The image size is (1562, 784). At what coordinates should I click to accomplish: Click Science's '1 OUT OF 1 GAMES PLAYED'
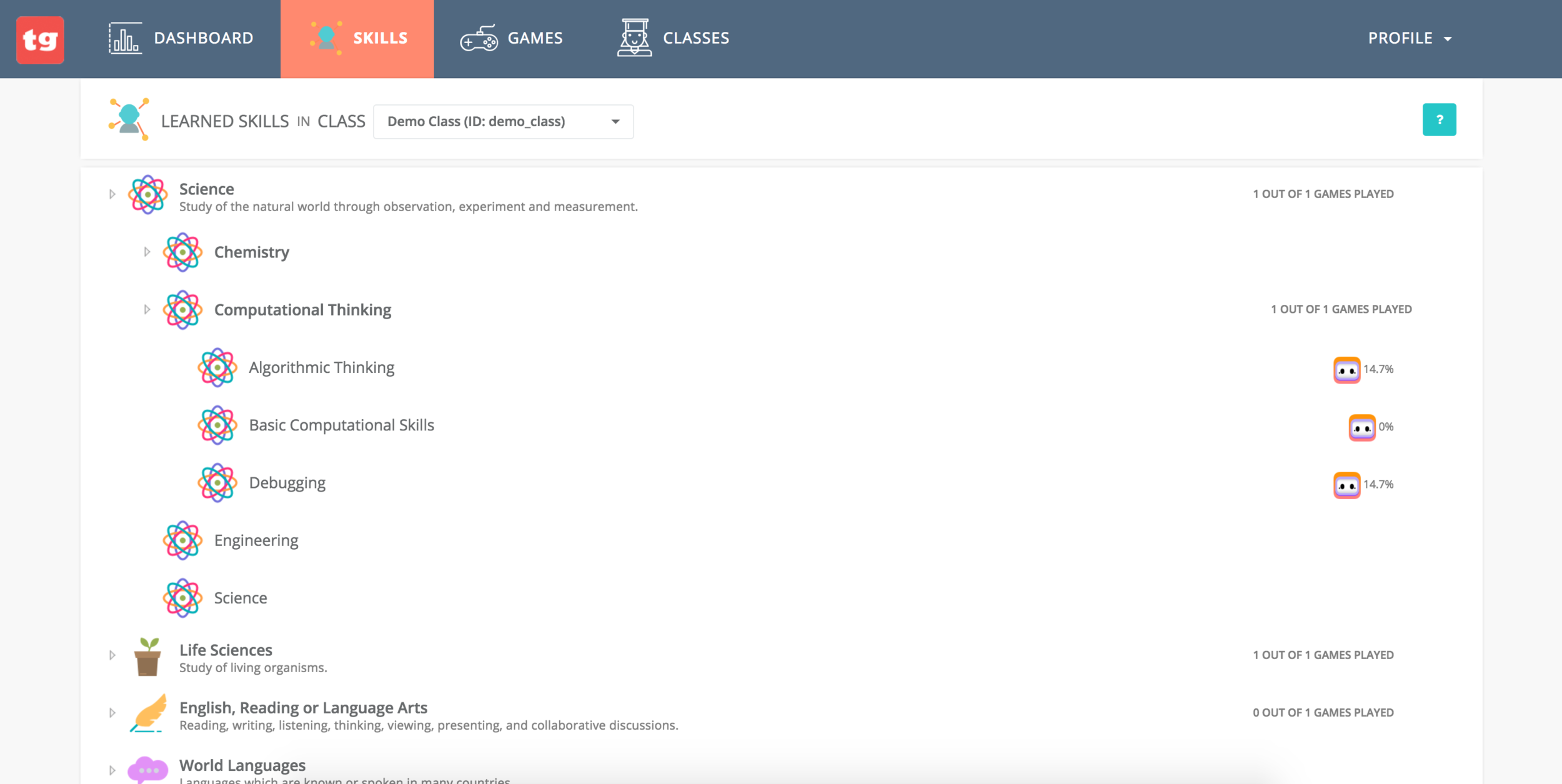(1323, 194)
